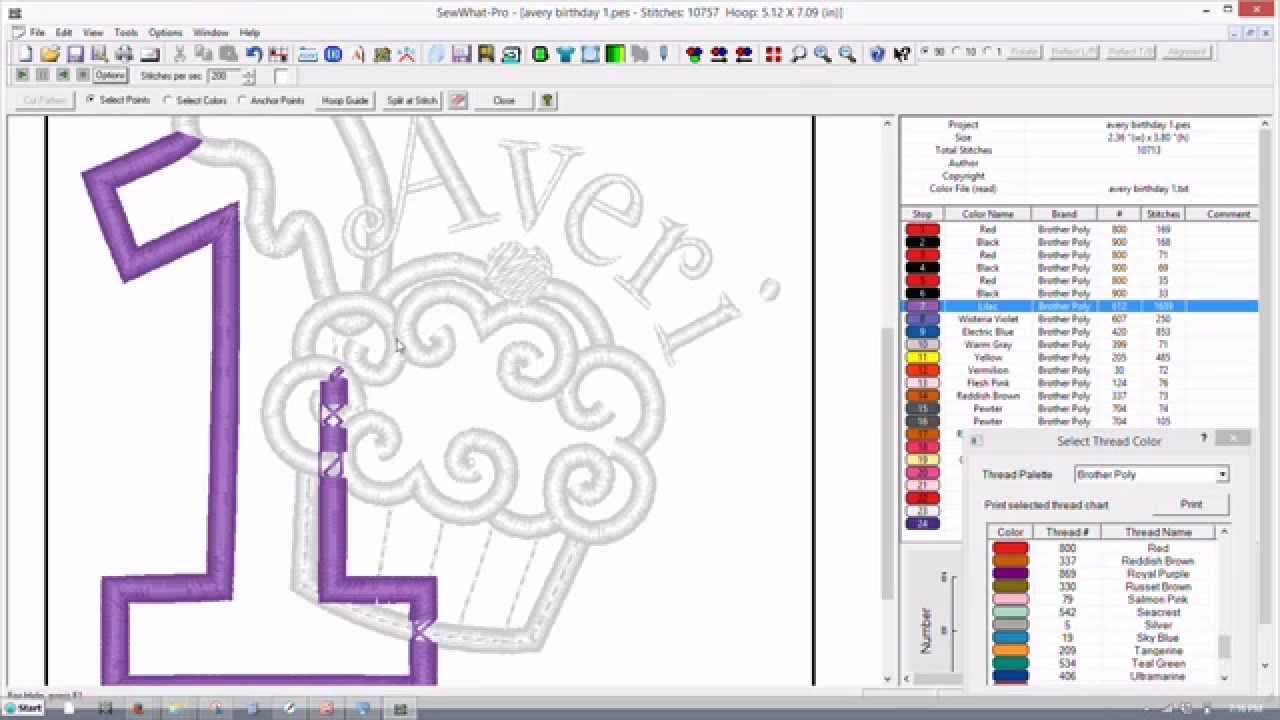Open a file with the folder icon

[50, 54]
